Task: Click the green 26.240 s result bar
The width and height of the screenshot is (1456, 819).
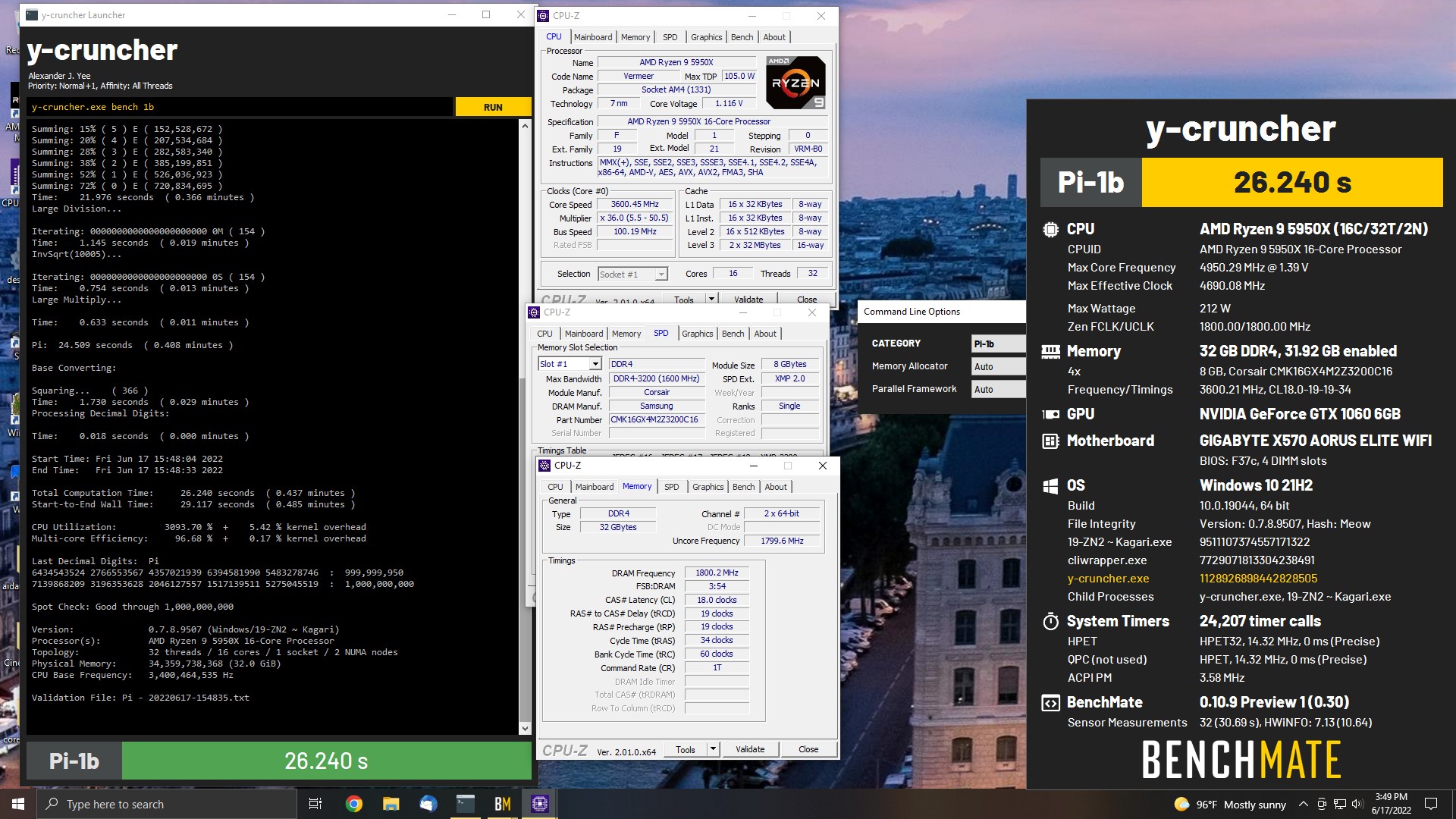Action: 326,761
